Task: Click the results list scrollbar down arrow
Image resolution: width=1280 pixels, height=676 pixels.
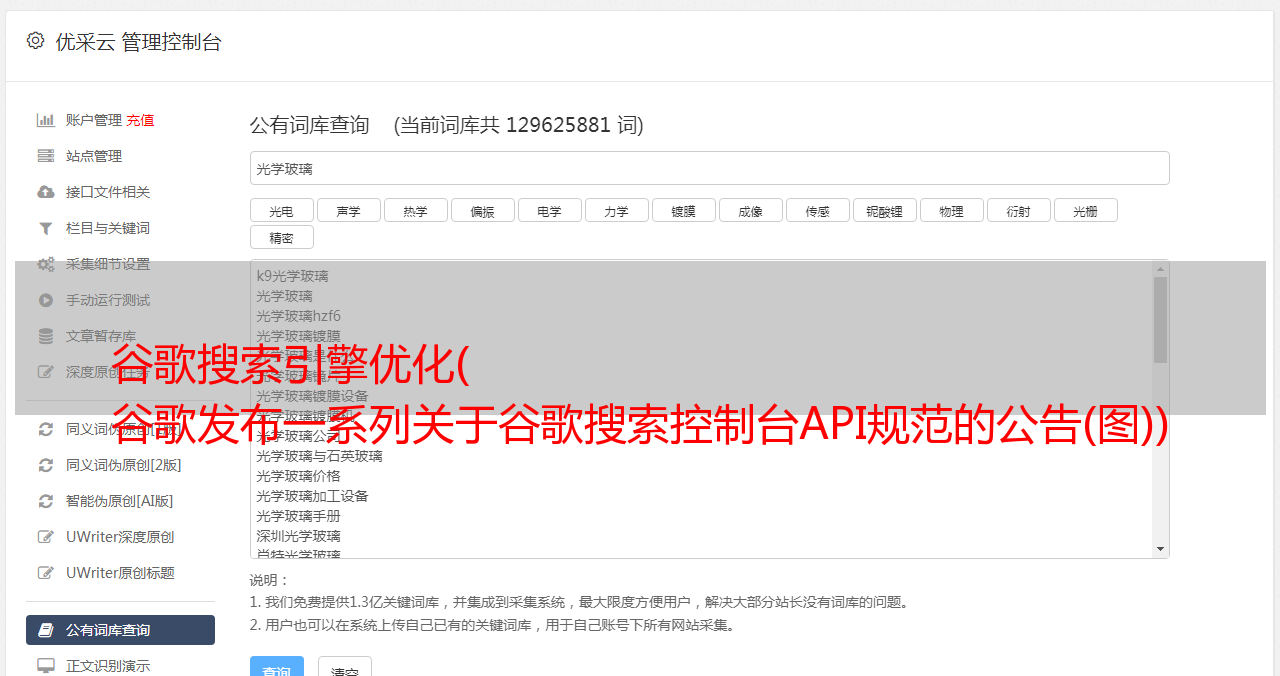Action: 1160,549
